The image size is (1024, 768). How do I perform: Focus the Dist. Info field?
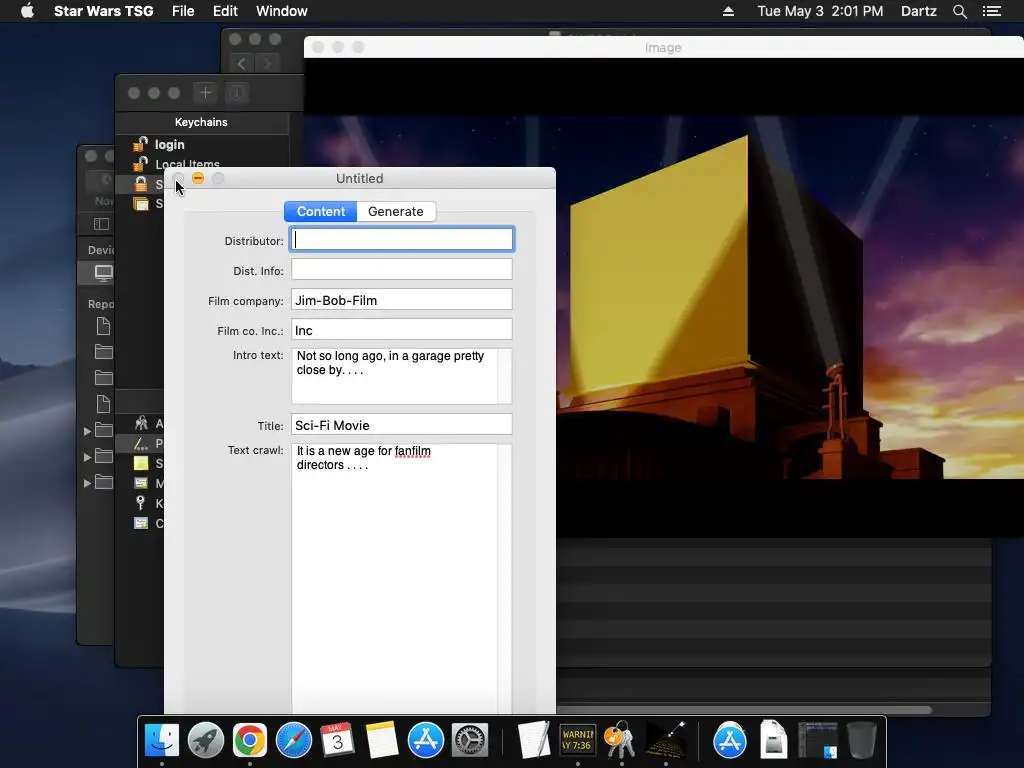(x=402, y=270)
